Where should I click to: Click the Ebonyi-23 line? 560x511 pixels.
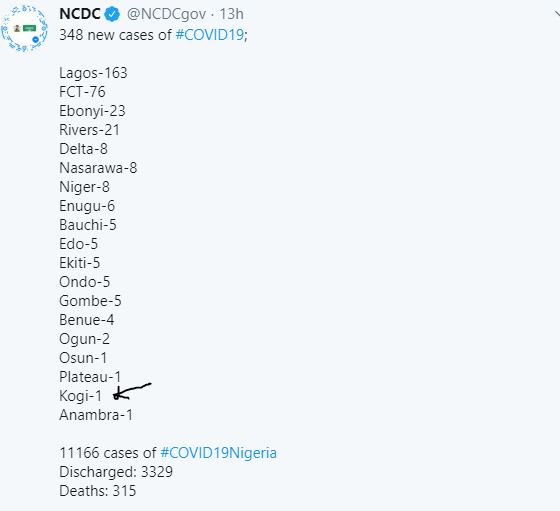[x=92, y=111]
